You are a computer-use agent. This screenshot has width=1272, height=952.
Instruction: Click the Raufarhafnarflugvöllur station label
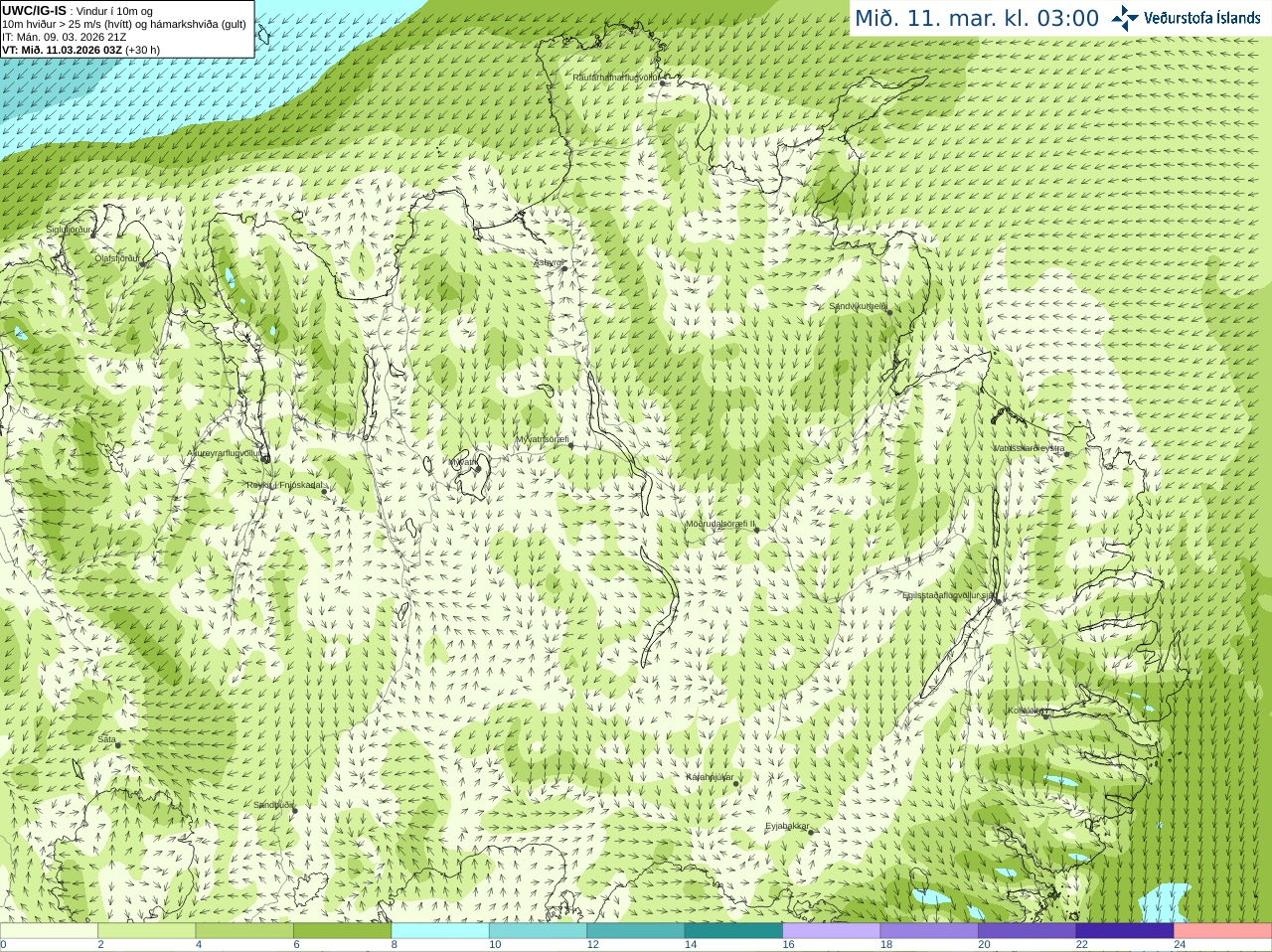point(616,77)
